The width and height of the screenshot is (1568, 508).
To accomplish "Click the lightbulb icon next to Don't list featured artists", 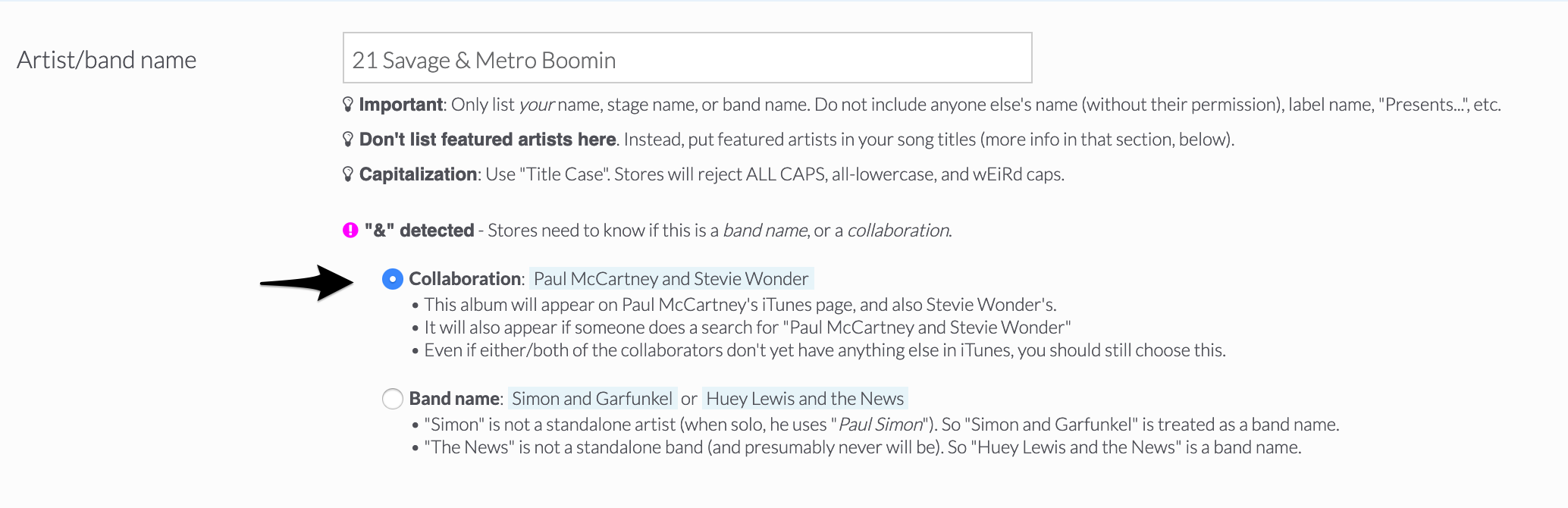I will coord(348,139).
